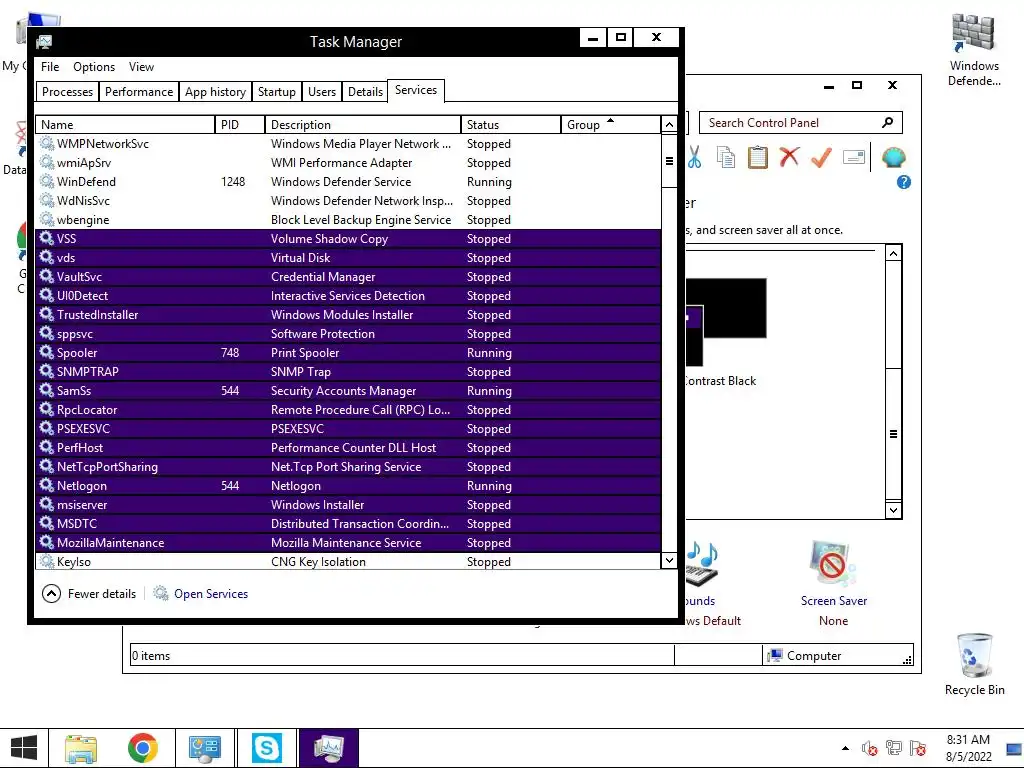
Task: Select the PSEXESVC service row
Action: point(348,428)
